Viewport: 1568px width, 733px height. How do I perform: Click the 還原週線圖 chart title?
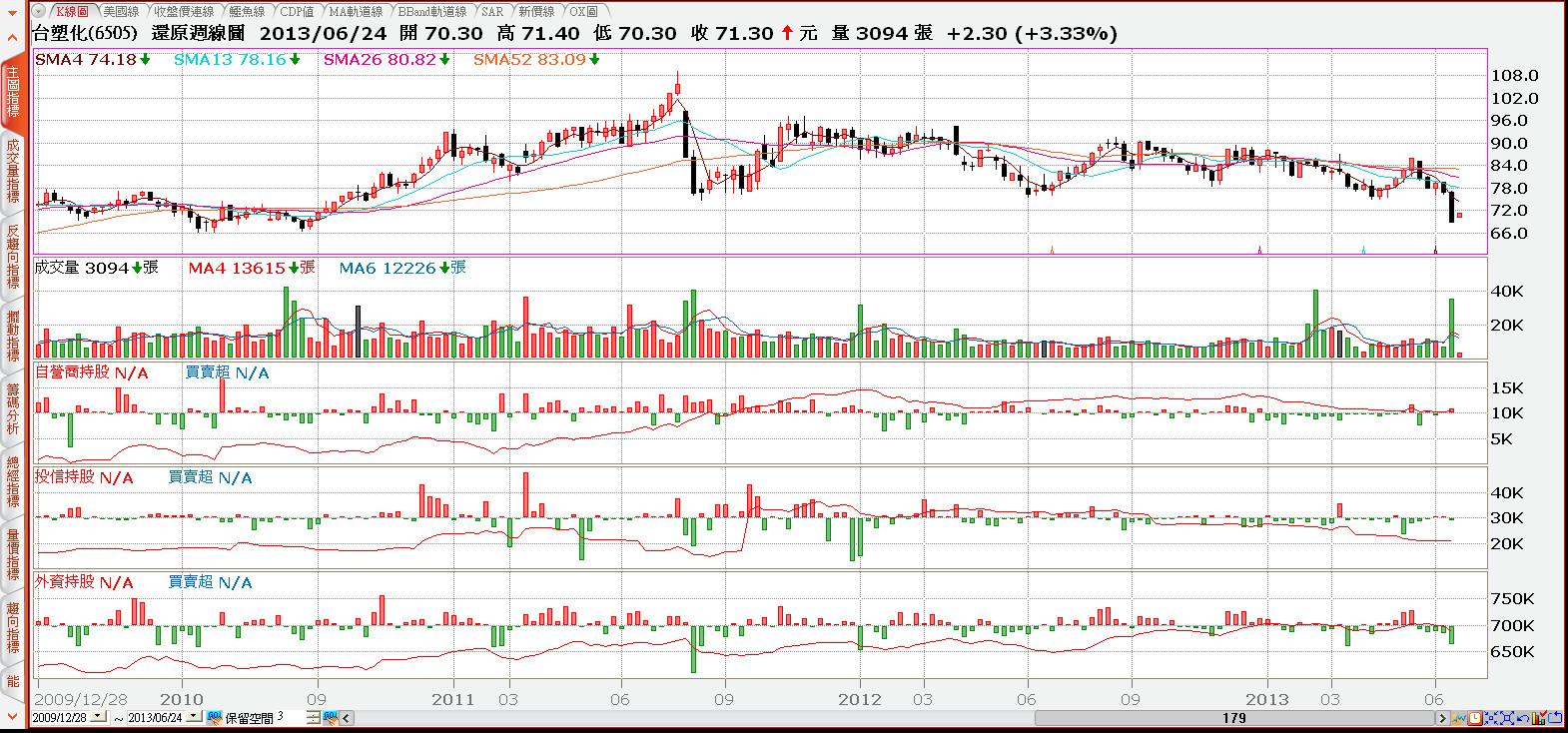point(198,33)
